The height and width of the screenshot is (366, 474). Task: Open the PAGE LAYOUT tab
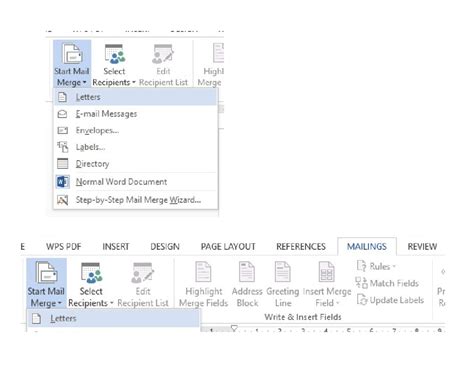click(x=228, y=247)
